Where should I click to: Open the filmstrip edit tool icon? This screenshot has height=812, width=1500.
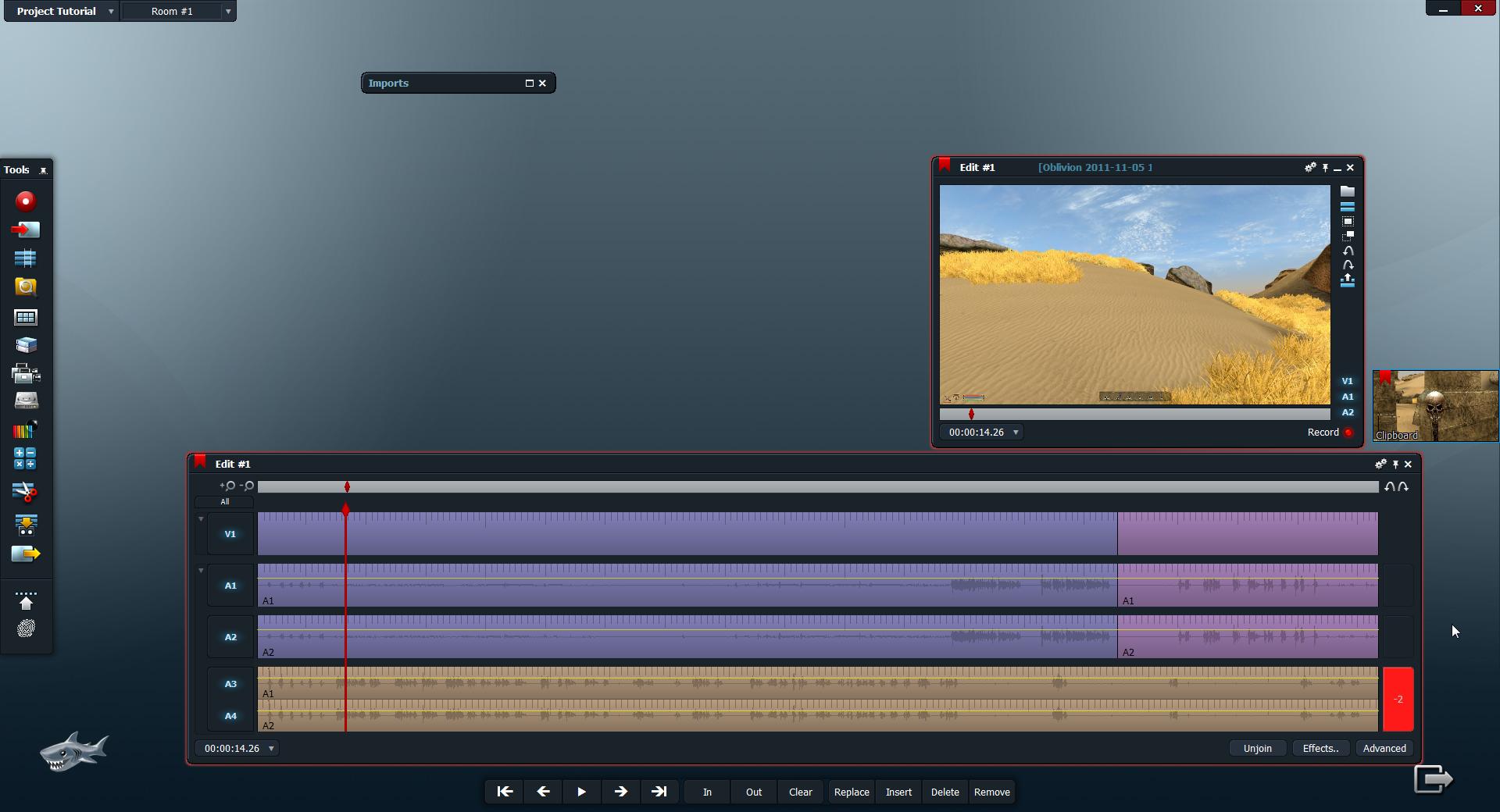26,258
